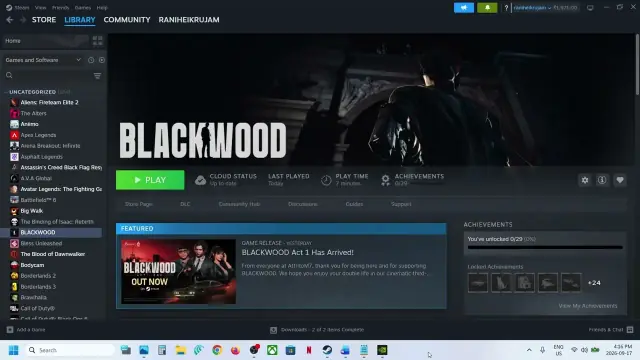Open the Community Hub link

coord(239,204)
